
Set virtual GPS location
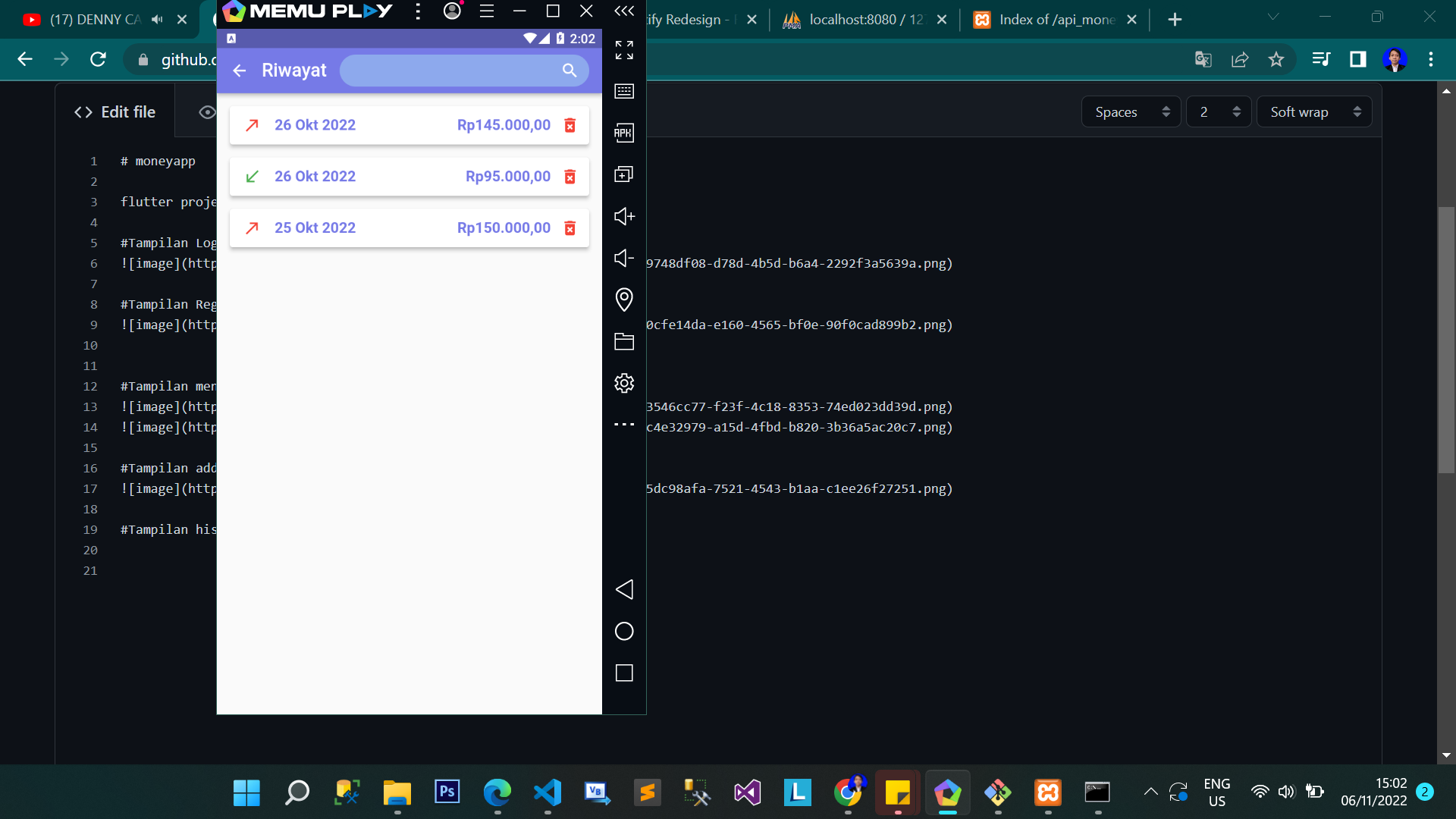pyautogui.click(x=623, y=300)
